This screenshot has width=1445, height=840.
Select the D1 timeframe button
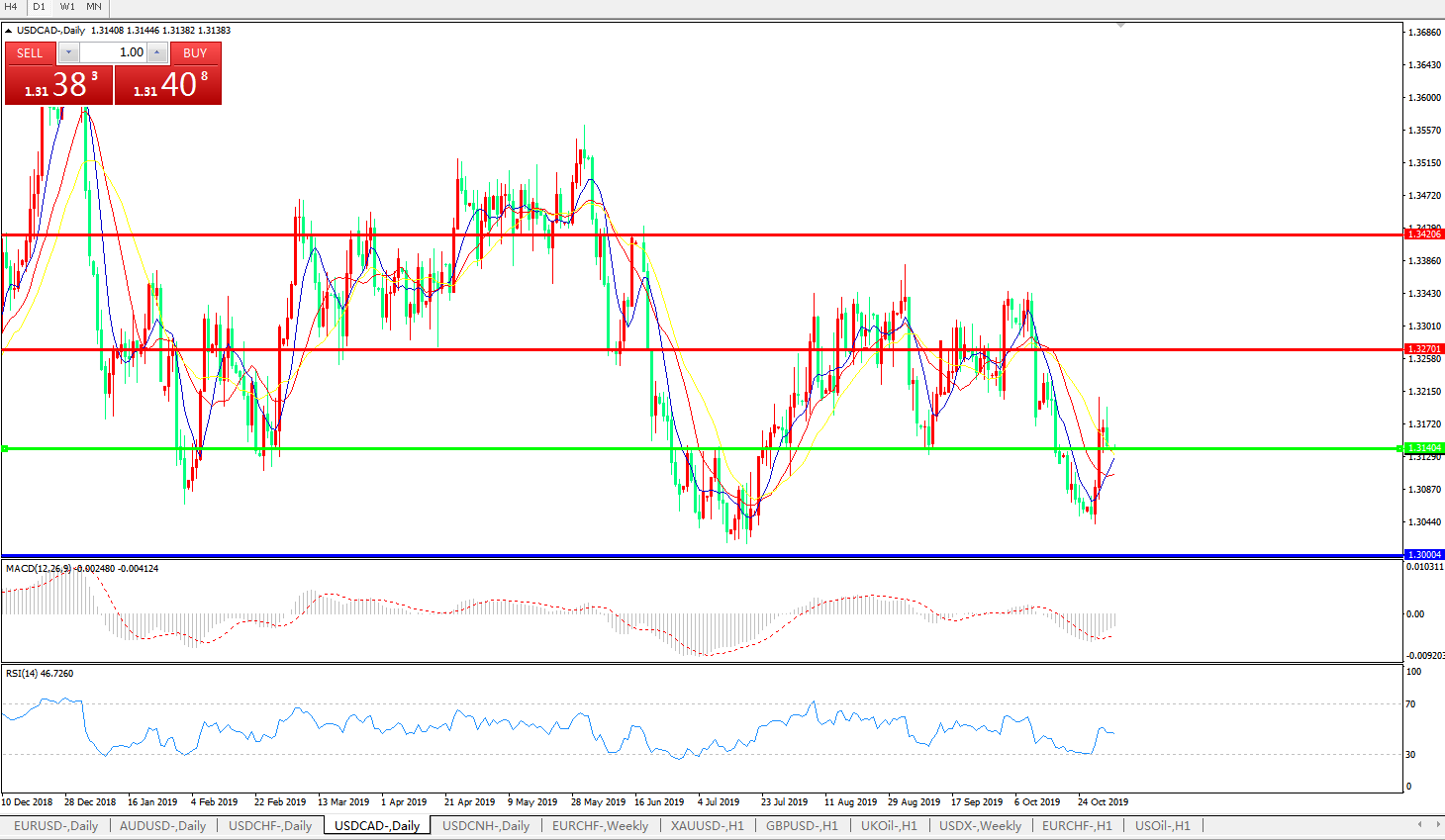coord(40,7)
